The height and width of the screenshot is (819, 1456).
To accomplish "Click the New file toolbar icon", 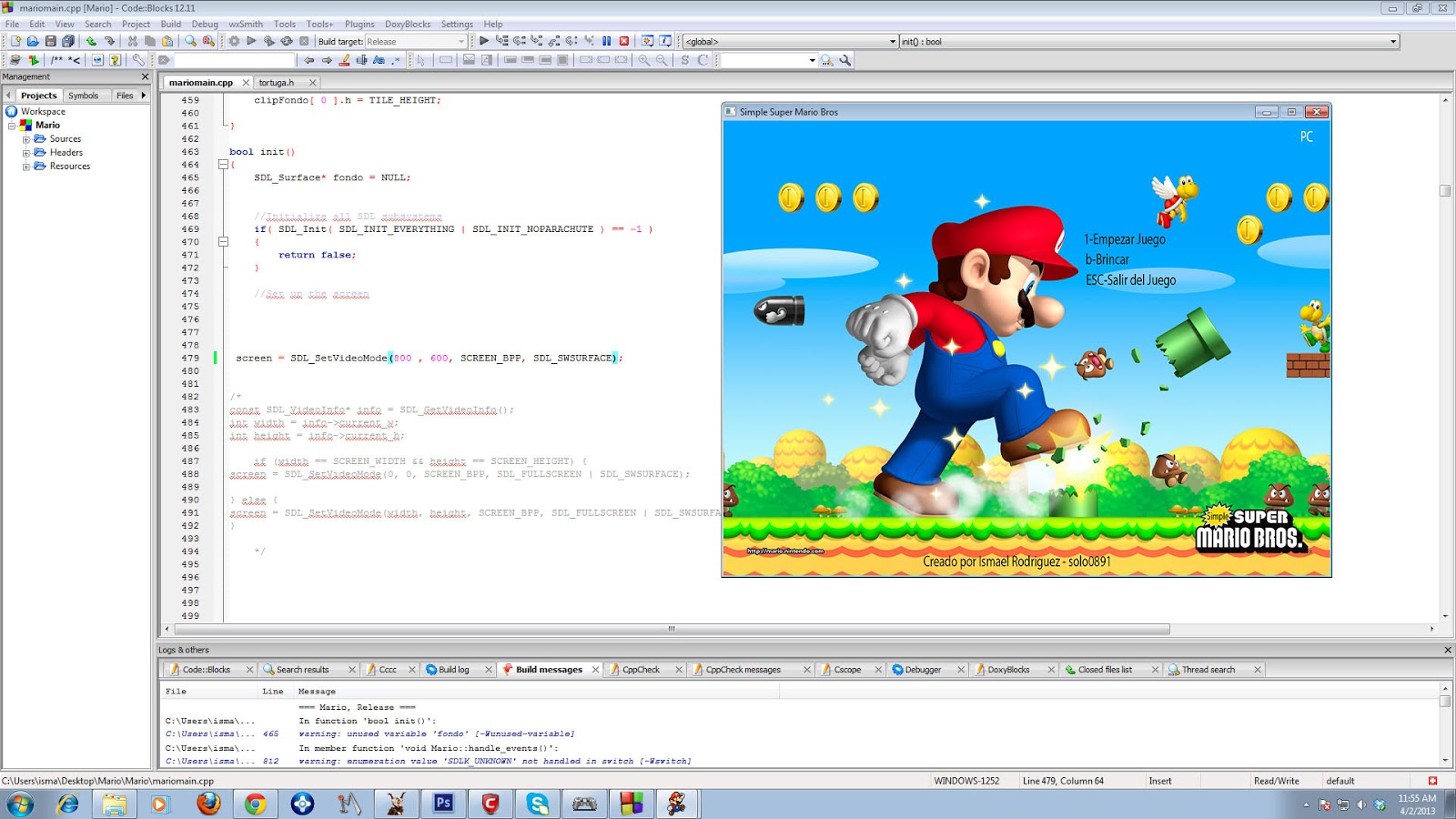I will coord(15,41).
